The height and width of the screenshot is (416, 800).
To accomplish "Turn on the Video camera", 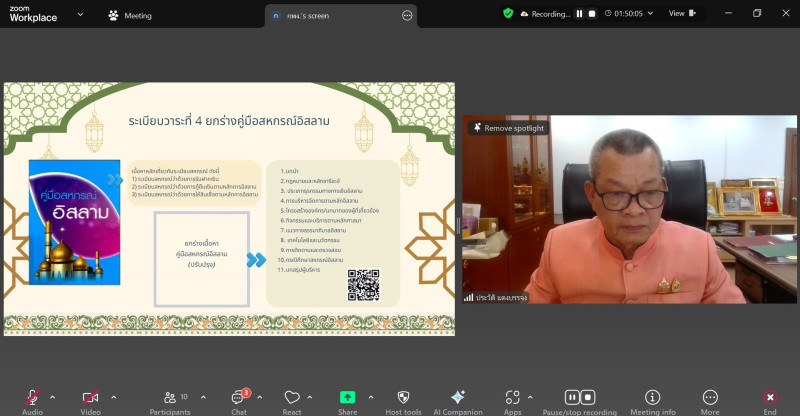I will pyautogui.click(x=90, y=397).
